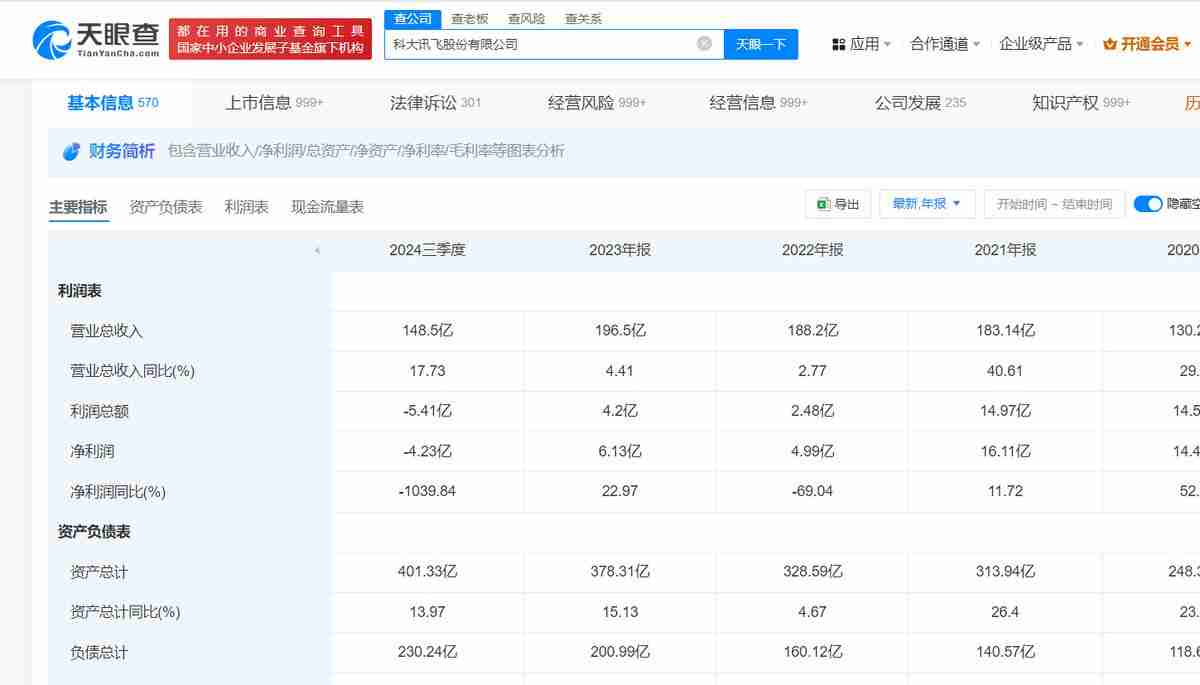Clear the search box with the X icon
1200x685 pixels.
[x=703, y=43]
